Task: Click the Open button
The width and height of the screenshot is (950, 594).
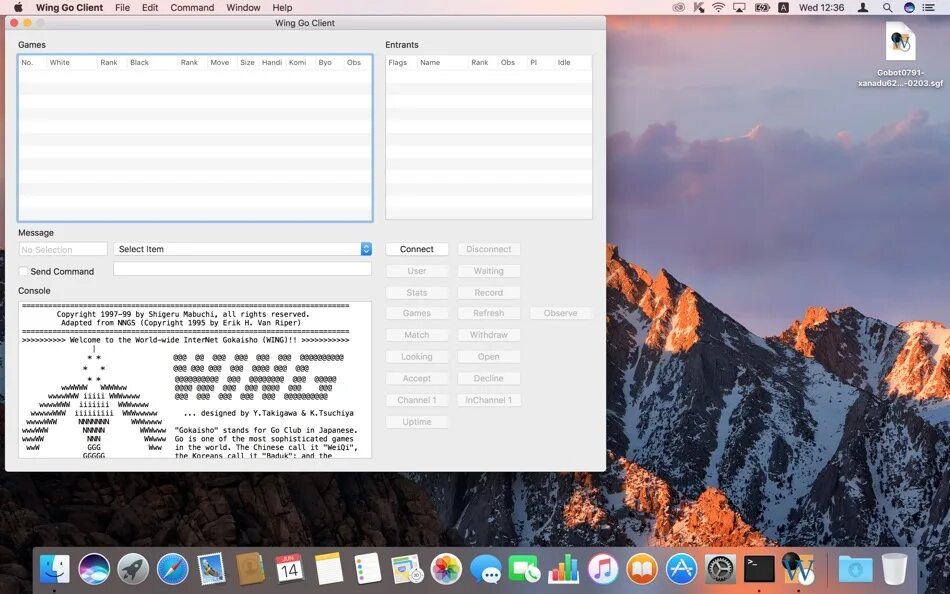Action: click(488, 357)
